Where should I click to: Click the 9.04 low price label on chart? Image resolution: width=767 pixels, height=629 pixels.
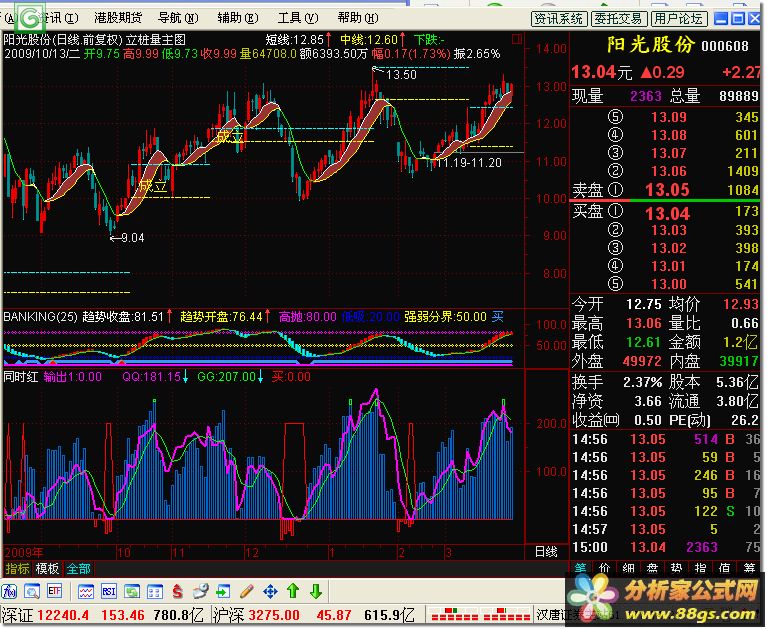point(133,238)
